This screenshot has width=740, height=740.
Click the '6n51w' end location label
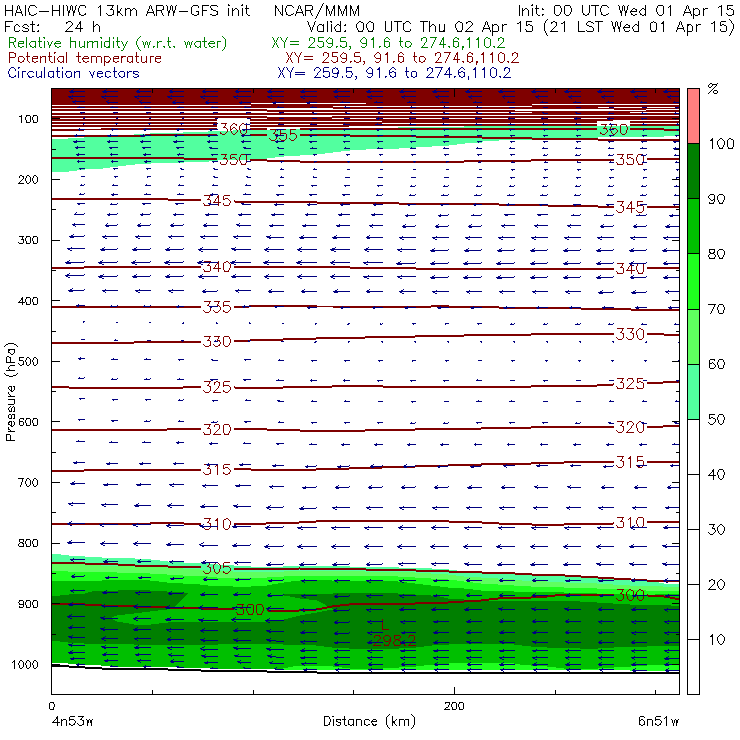pos(658,722)
